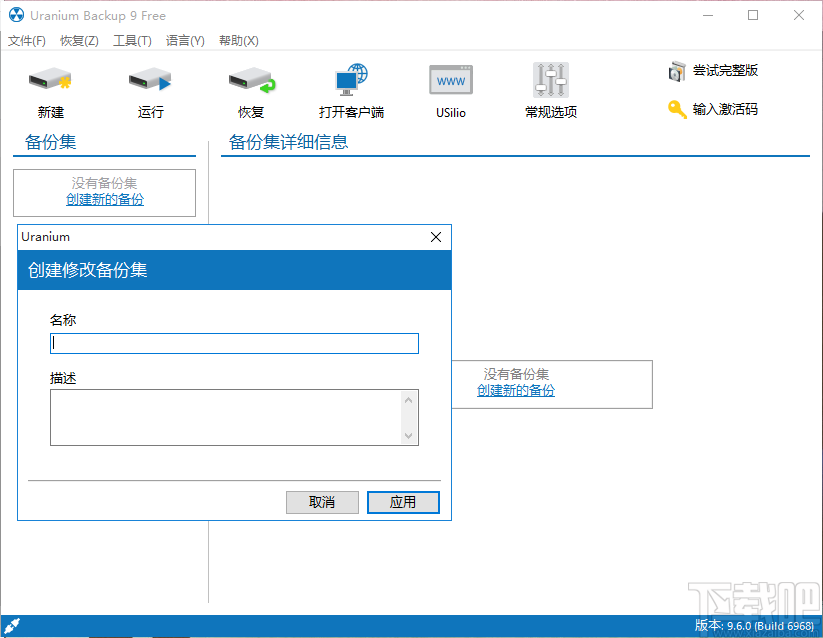Click inside the 名称 text field
This screenshot has height=638, width=823.
(233, 343)
